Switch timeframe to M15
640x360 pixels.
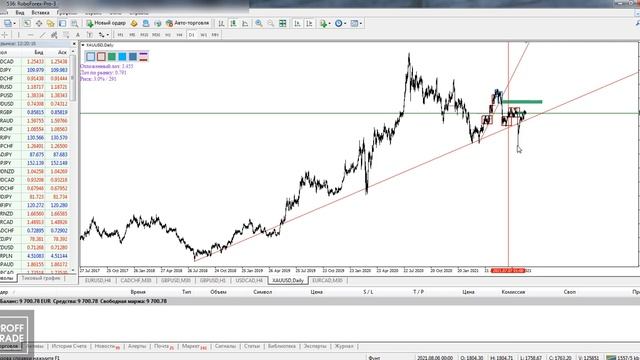(144, 35)
